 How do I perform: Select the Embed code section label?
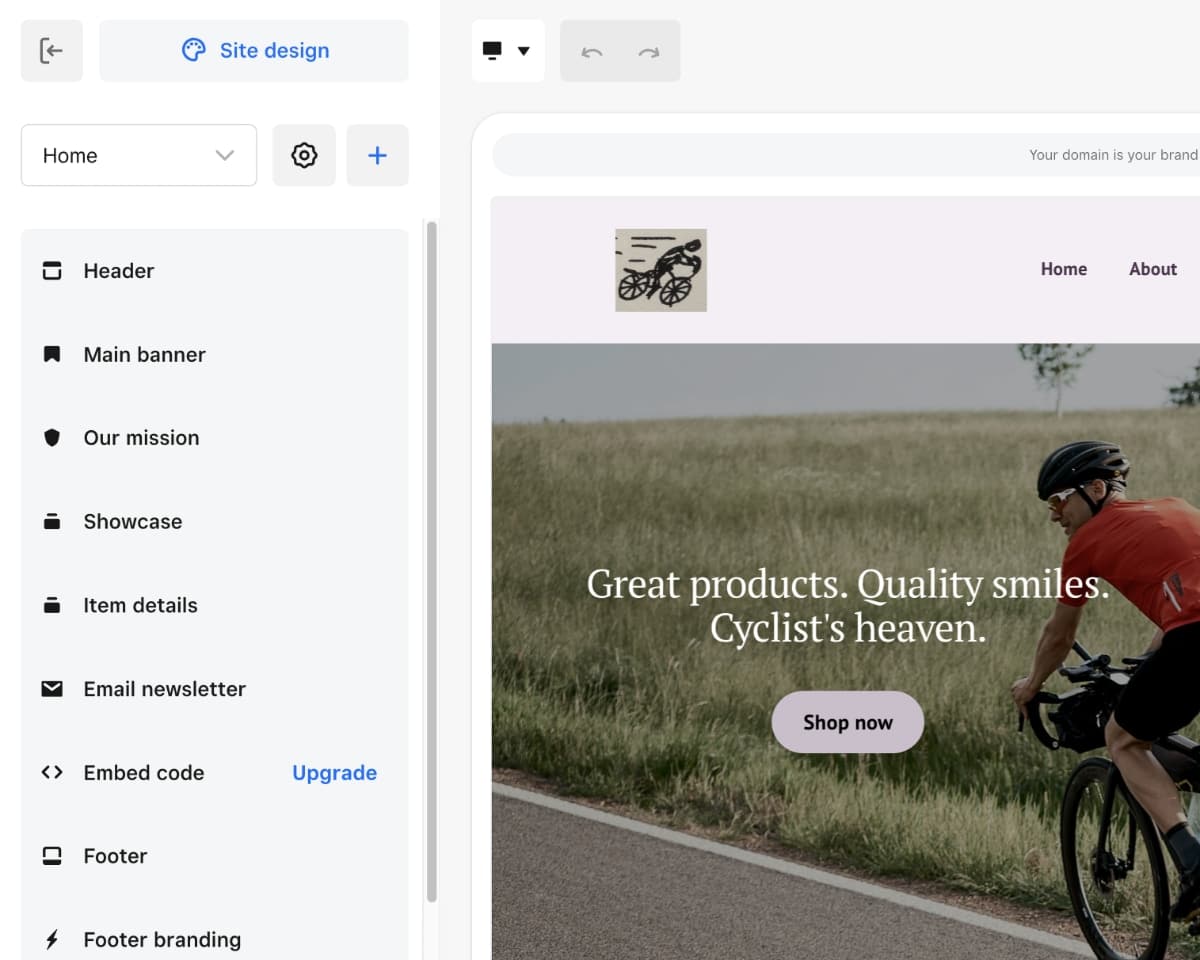pyautogui.click(x=144, y=773)
